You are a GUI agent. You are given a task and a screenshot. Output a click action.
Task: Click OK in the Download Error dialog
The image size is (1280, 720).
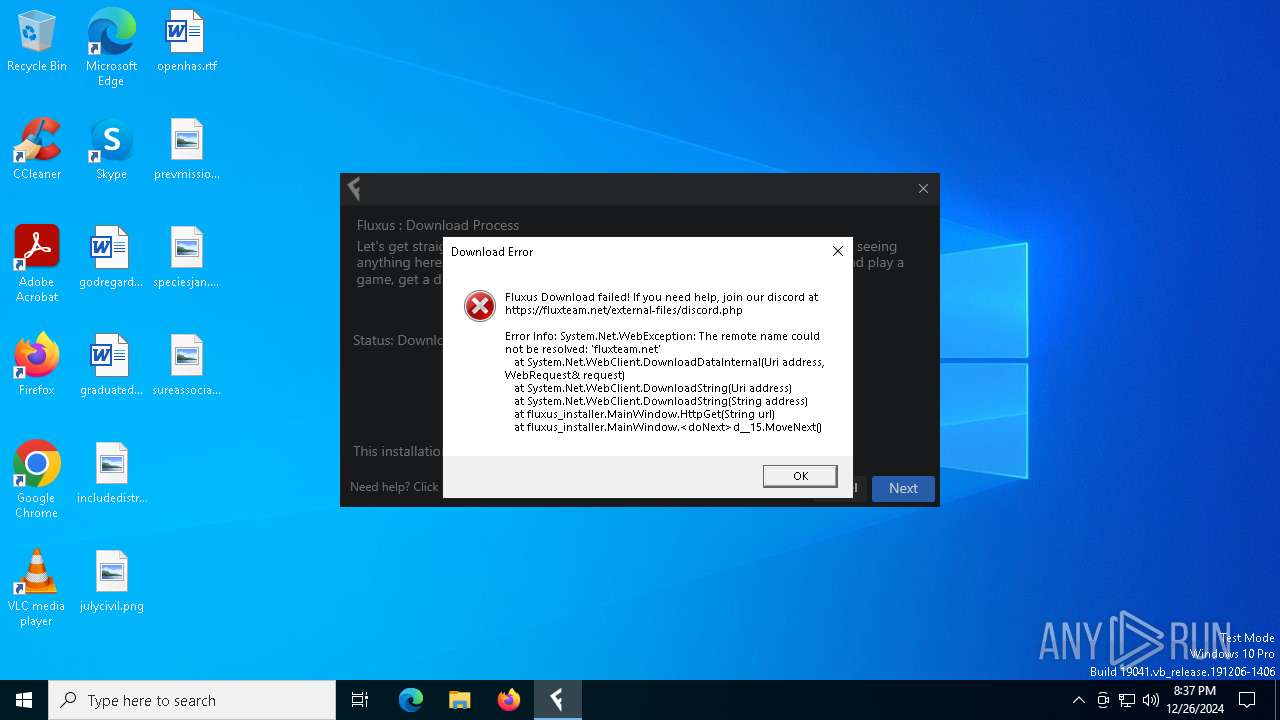(800, 476)
